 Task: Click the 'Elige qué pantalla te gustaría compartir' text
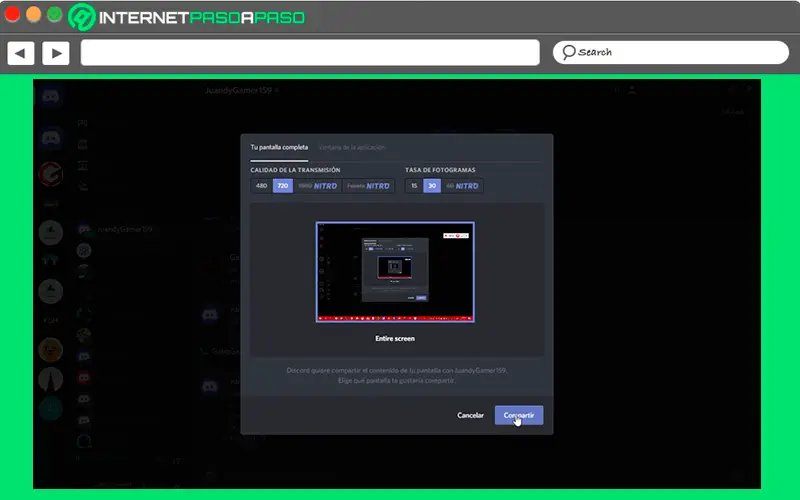pyautogui.click(x=396, y=381)
